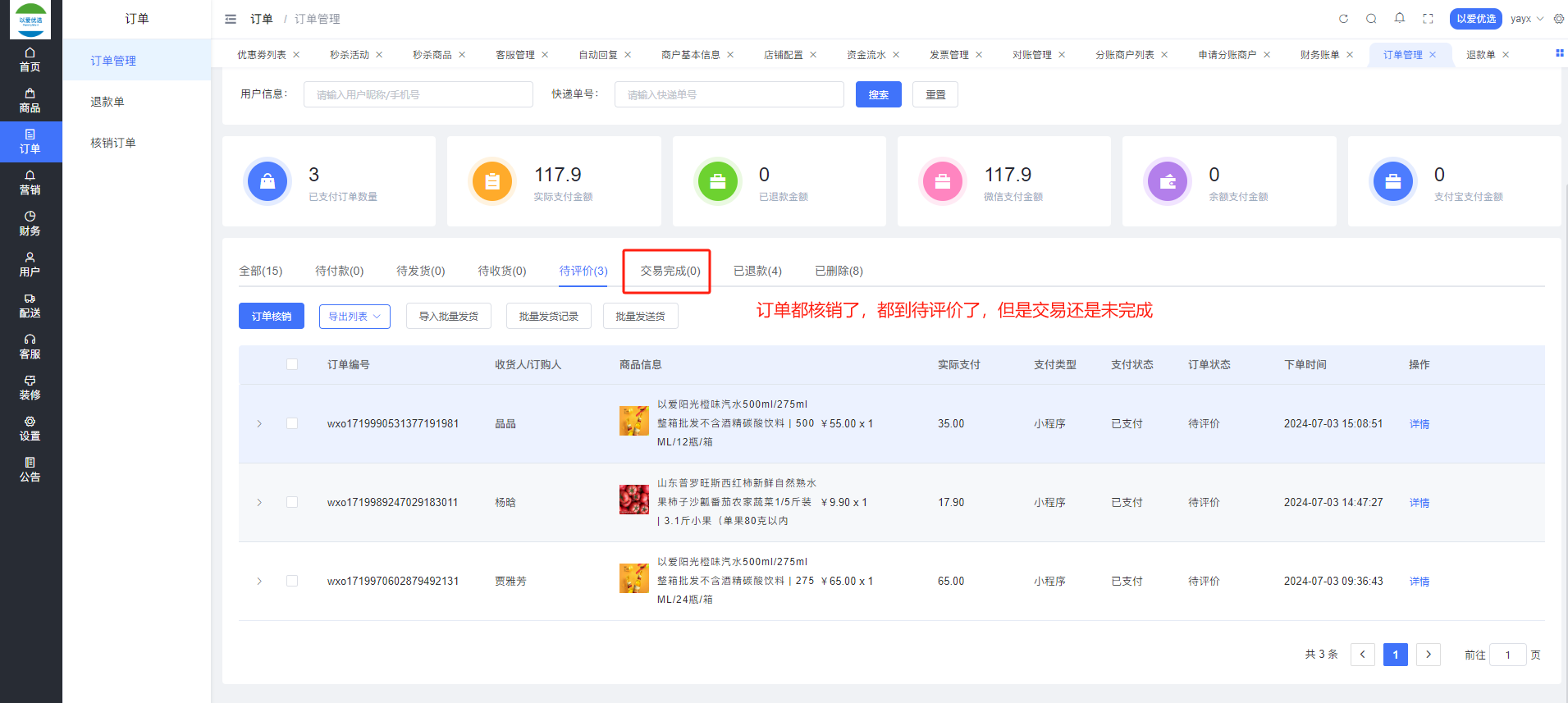Open 用户 section in sidebar

click(30, 265)
